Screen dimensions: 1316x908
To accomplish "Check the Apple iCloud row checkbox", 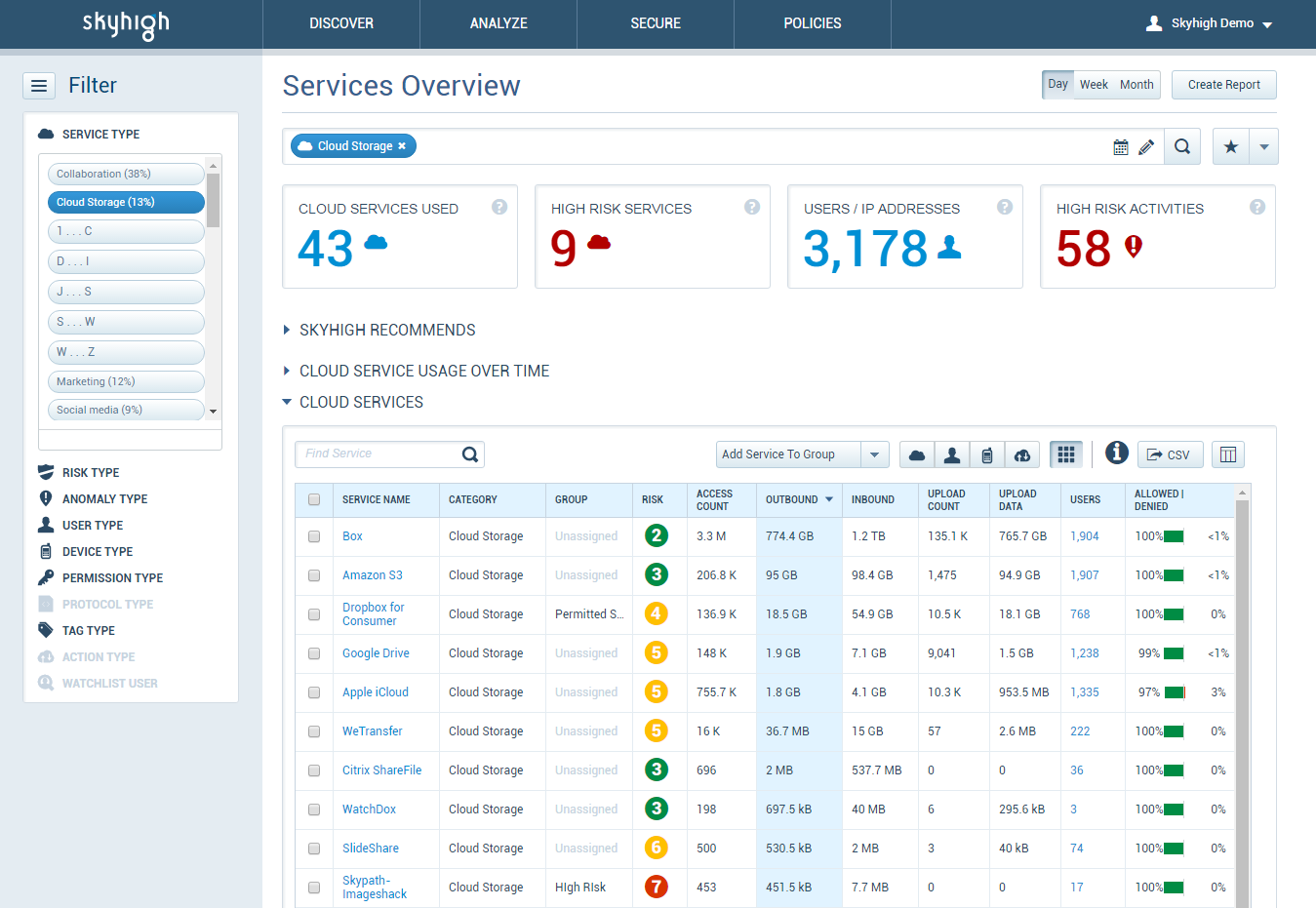I will [x=314, y=692].
